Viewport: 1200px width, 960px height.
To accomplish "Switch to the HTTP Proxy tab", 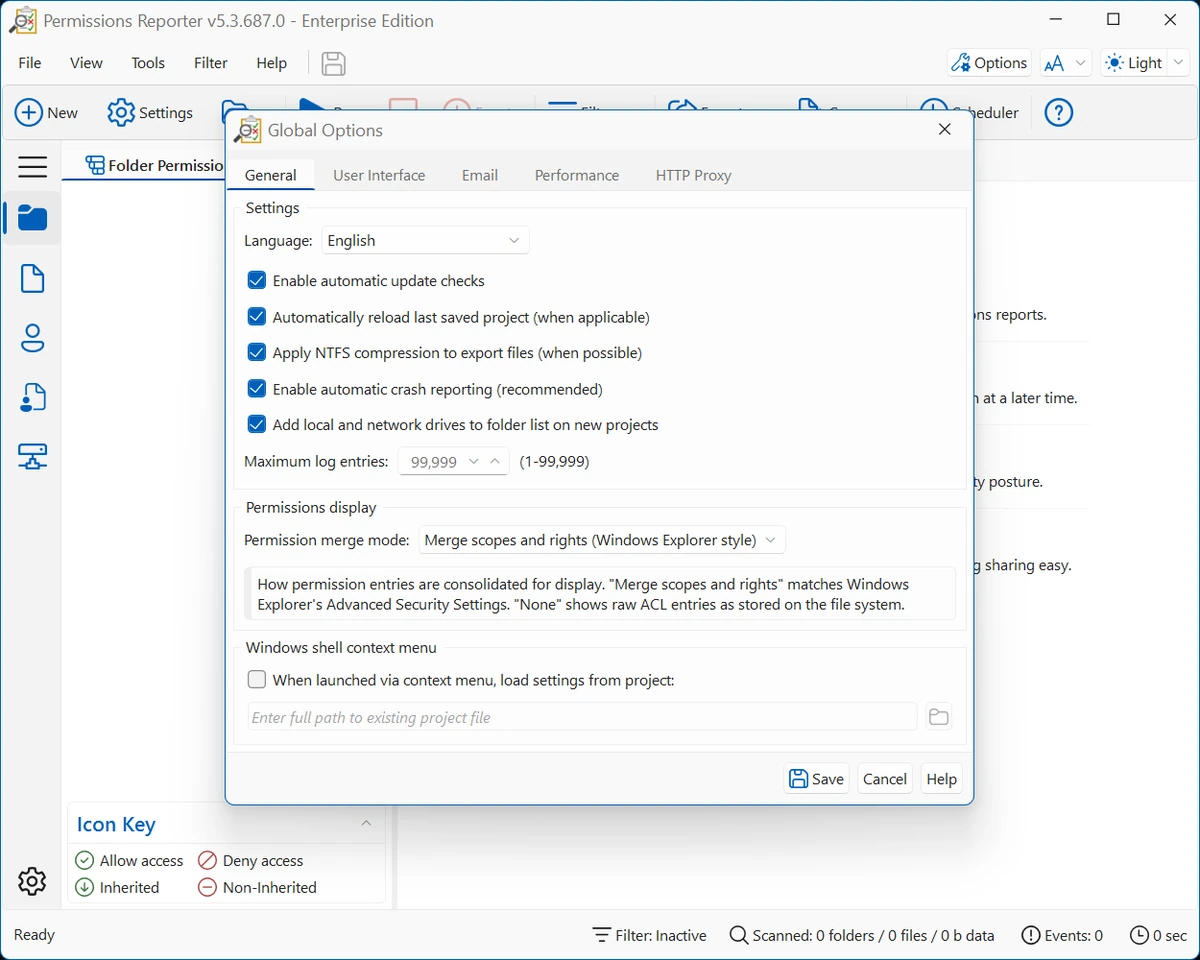I will [694, 175].
